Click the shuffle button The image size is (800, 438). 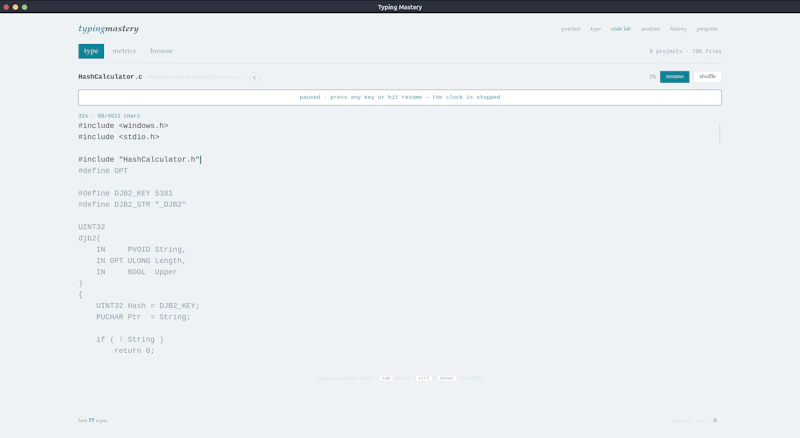(707, 77)
